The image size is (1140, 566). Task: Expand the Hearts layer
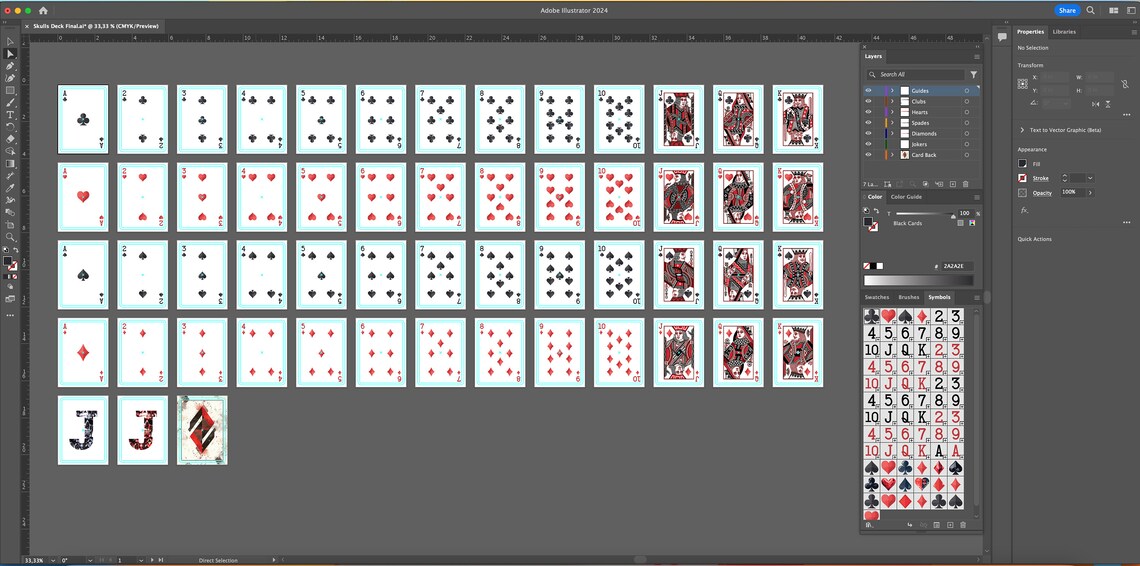(892, 112)
